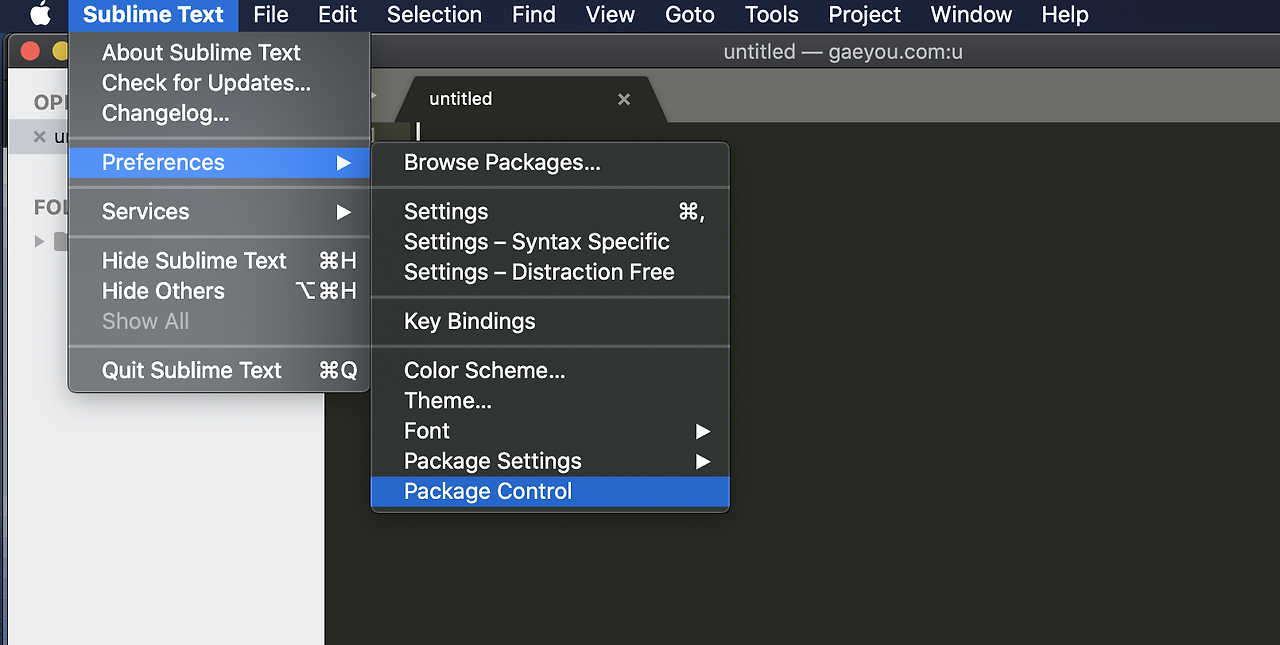
Task: Open the Changelog… entry
Action: [219, 113]
